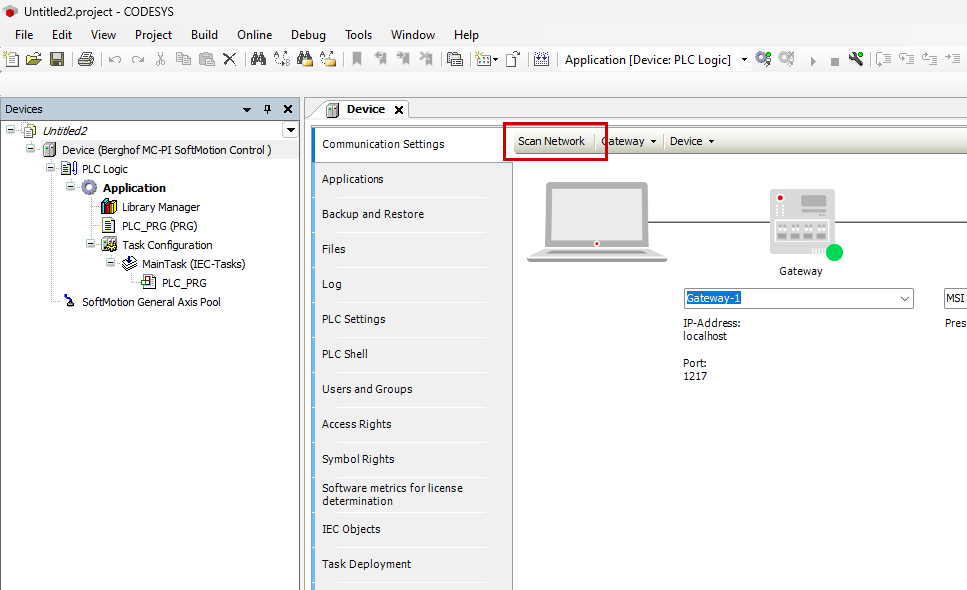Open the Device dropdown in communication toolbar

coord(692,141)
